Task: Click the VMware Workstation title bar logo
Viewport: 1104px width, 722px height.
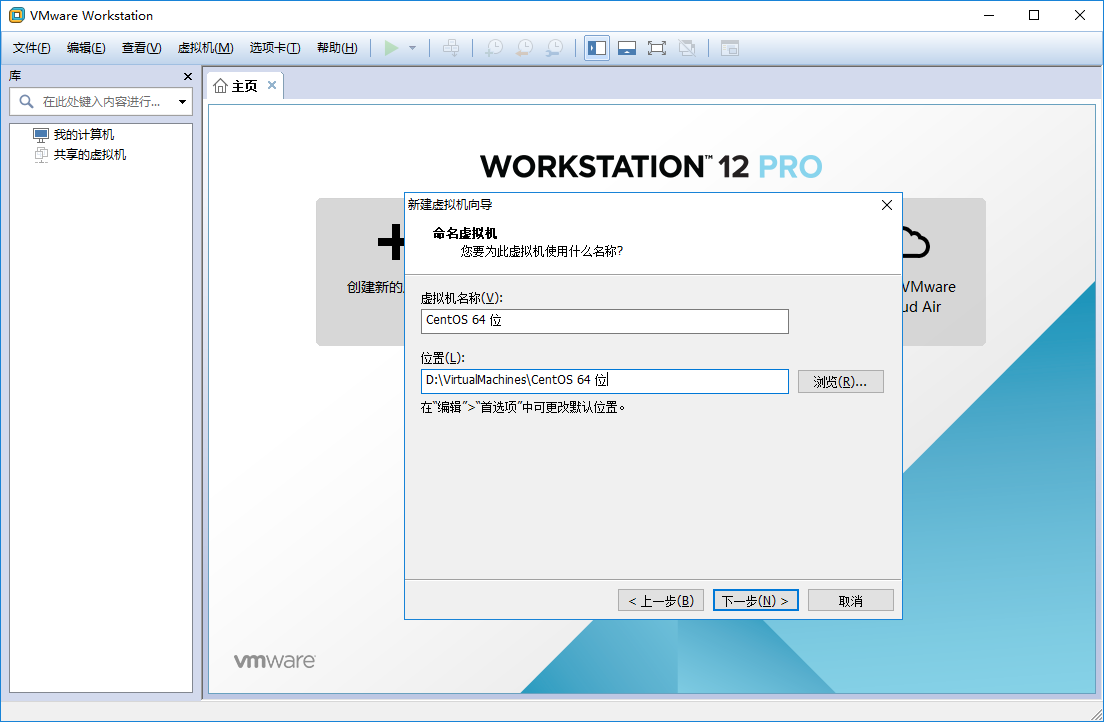Action: (16, 15)
